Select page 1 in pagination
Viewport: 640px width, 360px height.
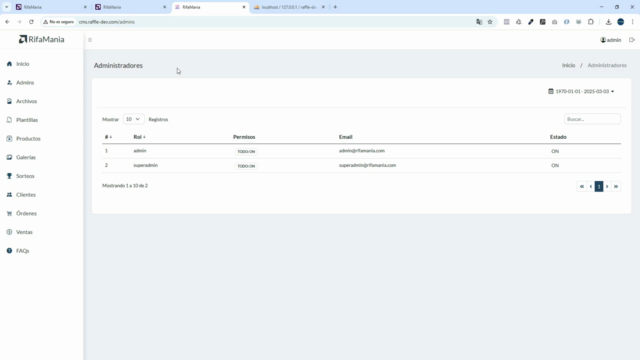(x=599, y=187)
